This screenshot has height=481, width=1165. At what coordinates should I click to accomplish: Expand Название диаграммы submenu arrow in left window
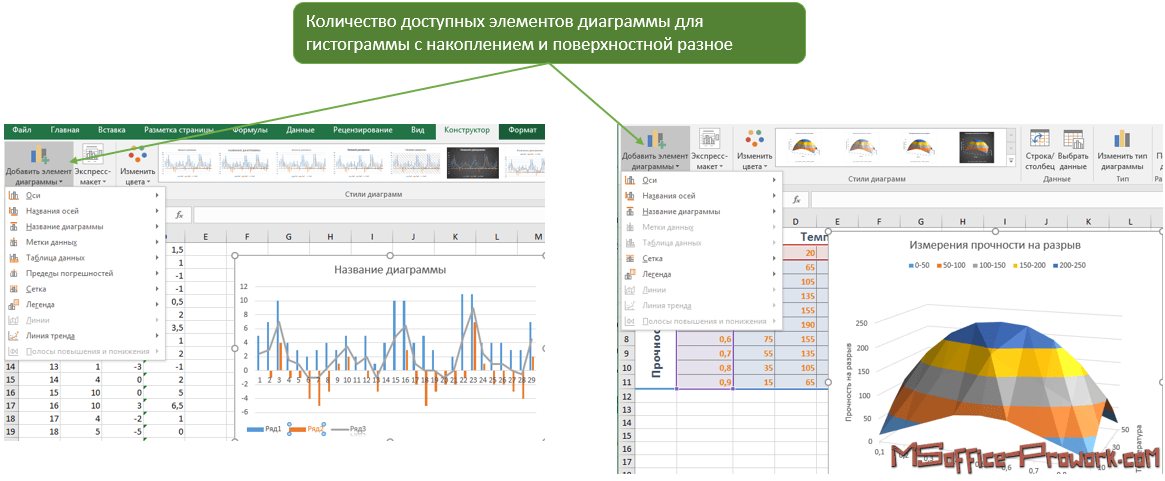[158, 227]
